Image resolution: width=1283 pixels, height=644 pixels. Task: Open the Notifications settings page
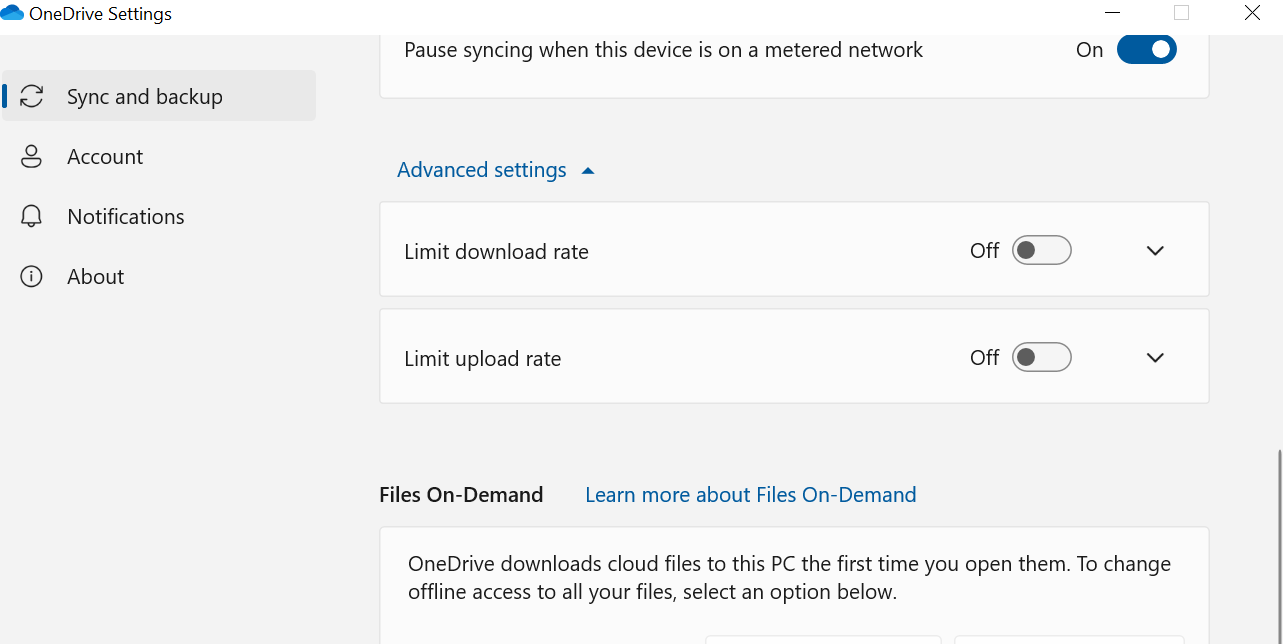125,216
